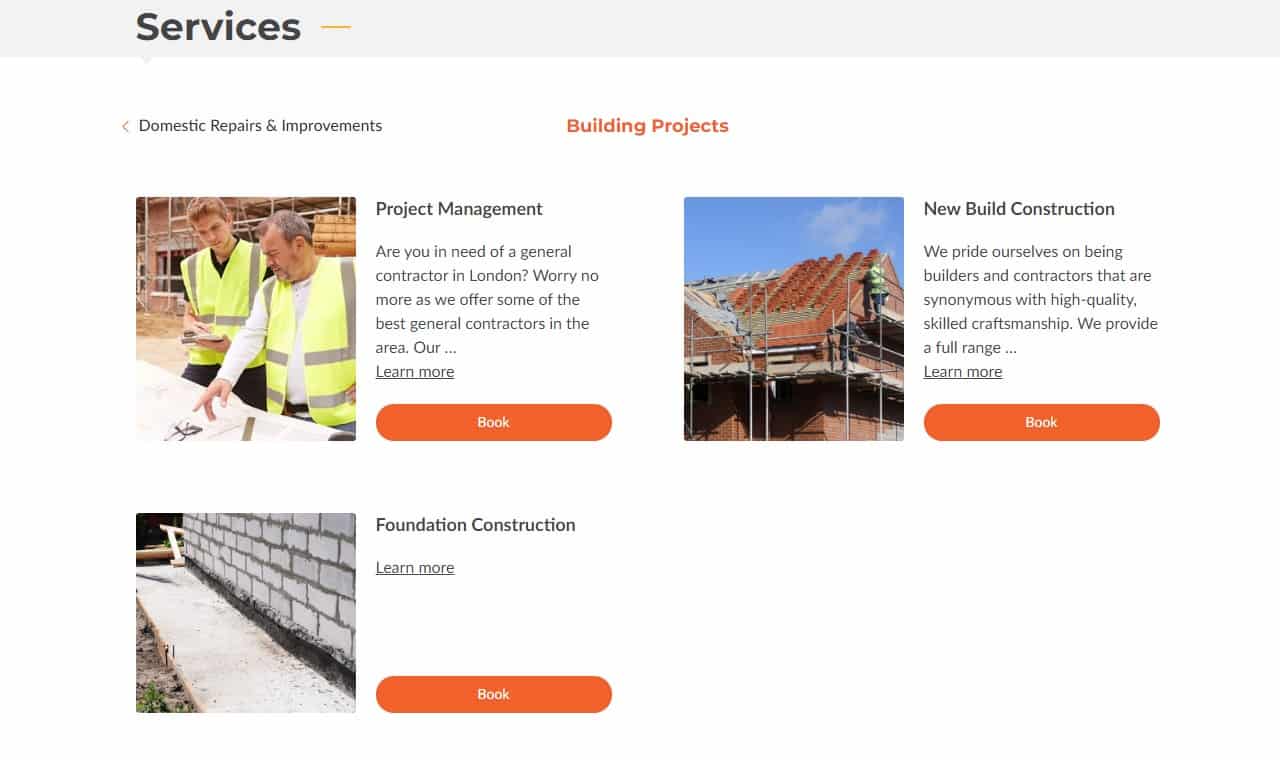Image resolution: width=1280 pixels, height=760 pixels.
Task: Click the orange dash beside Services
Action: coord(336,27)
